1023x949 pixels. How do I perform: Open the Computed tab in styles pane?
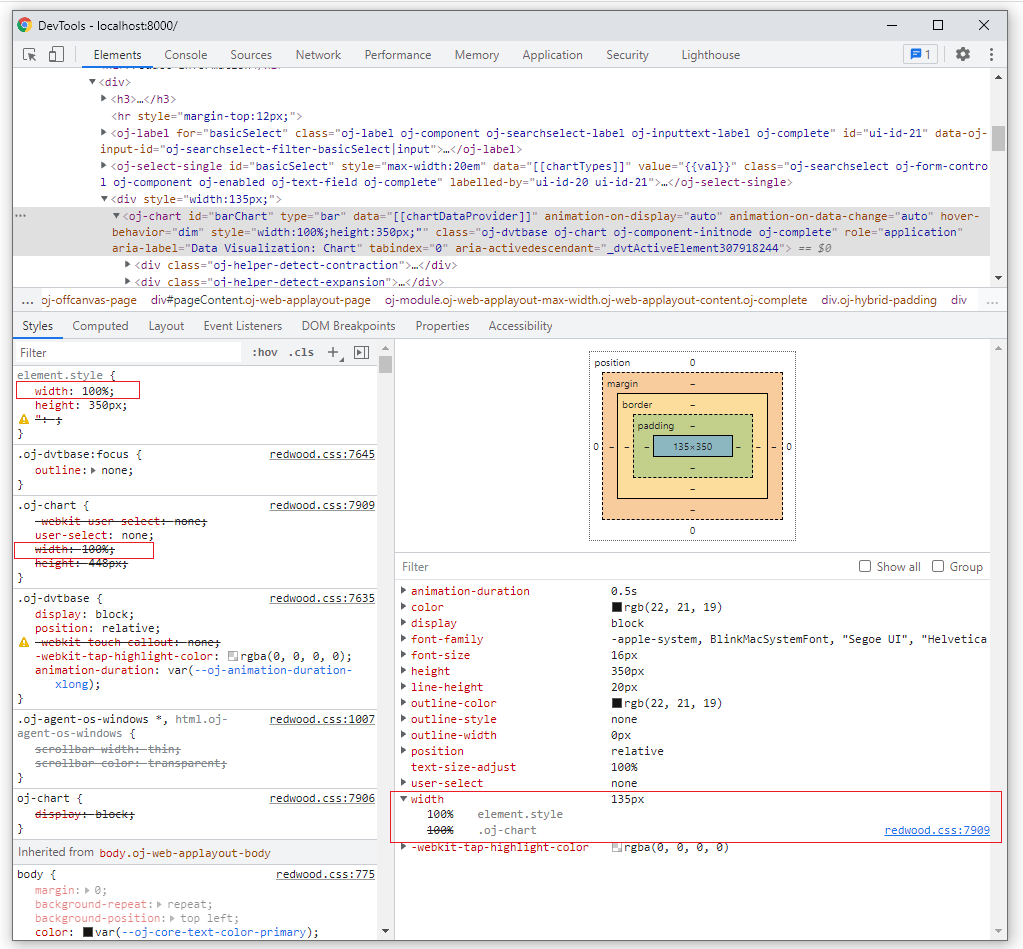tap(100, 326)
